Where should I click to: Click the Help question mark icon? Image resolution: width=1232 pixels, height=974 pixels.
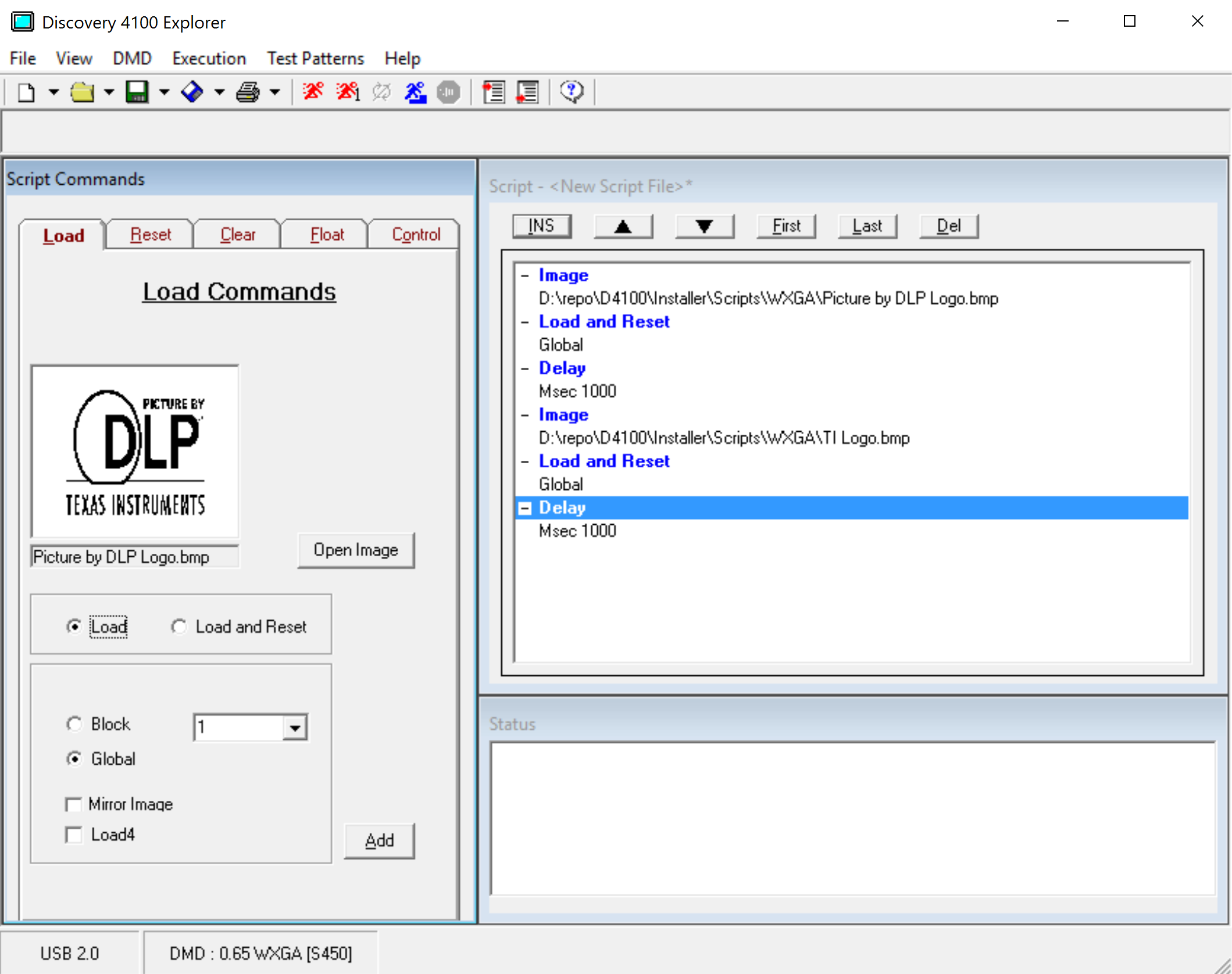click(x=572, y=91)
